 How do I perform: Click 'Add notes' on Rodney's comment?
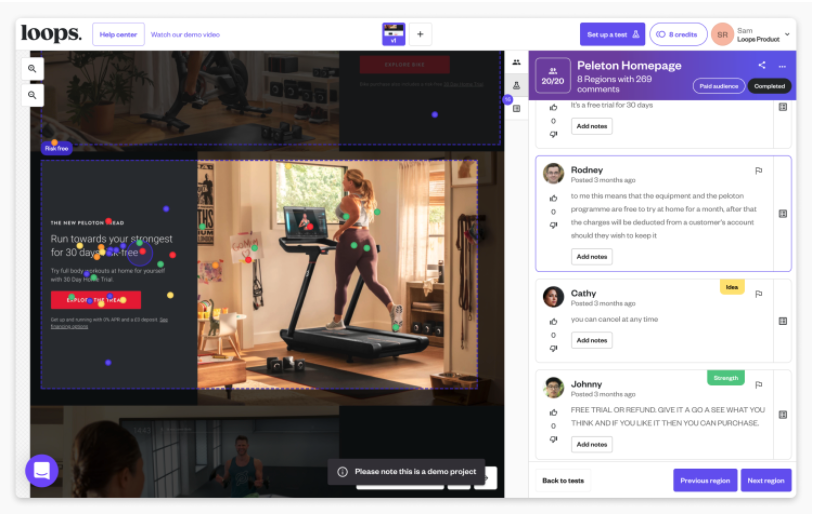[x=592, y=257]
